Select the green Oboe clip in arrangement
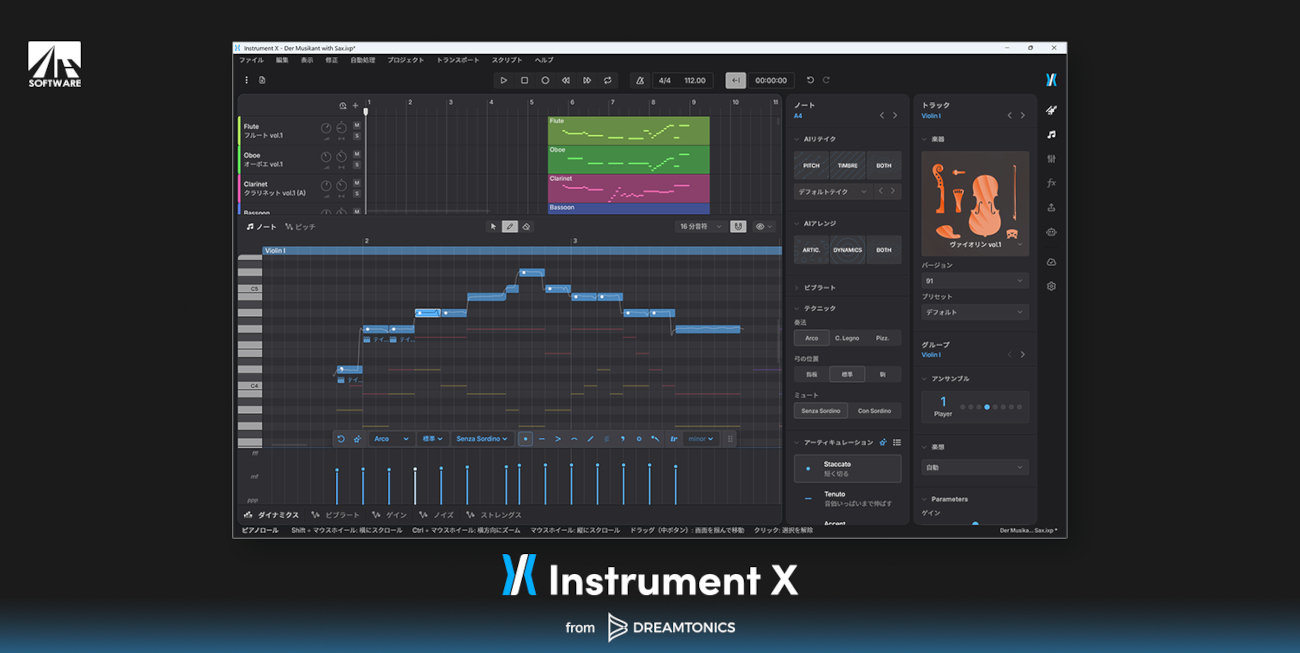Image resolution: width=1300 pixels, height=653 pixels. [x=628, y=159]
